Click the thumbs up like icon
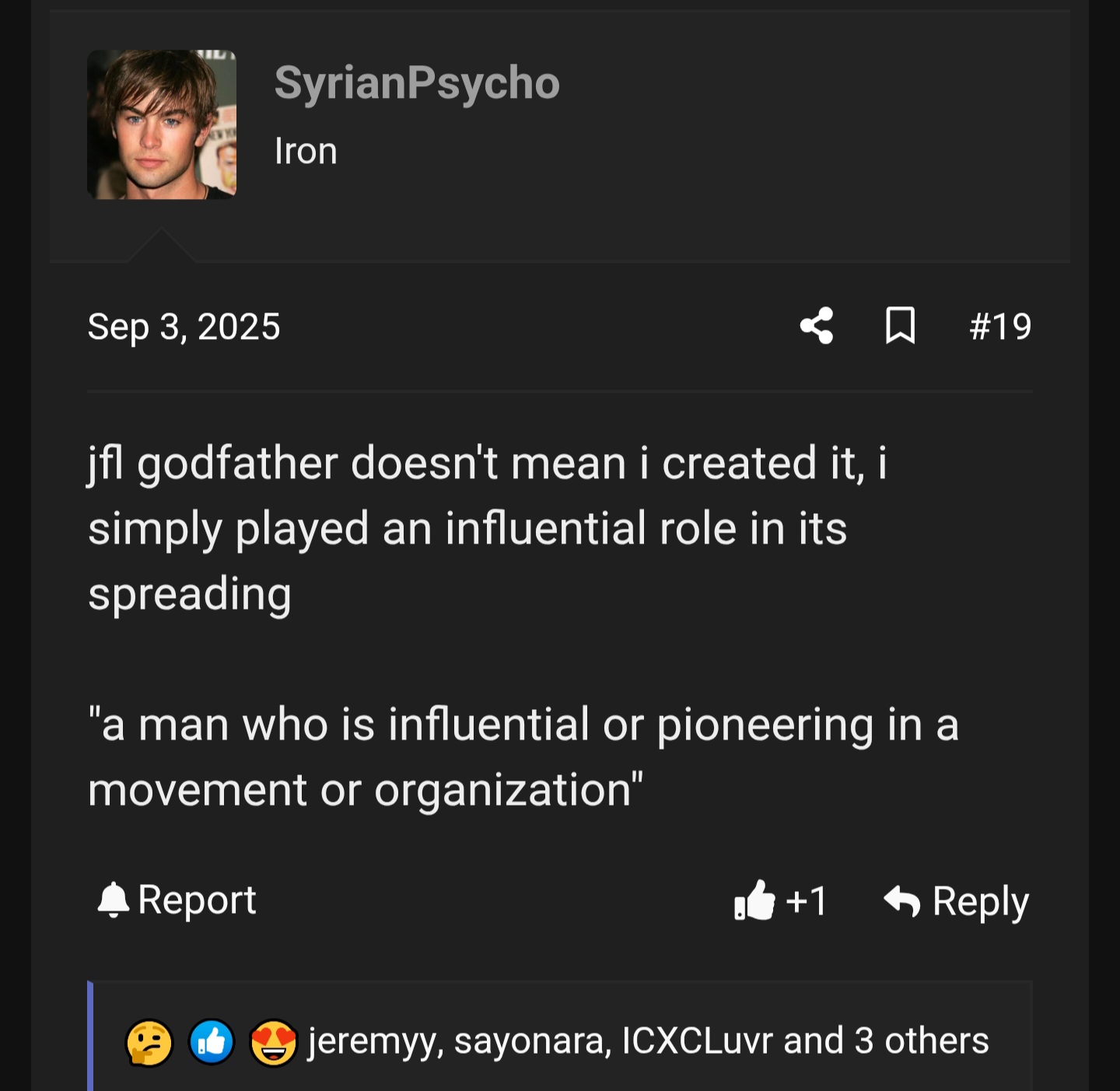Screen dimensions: 1120x1091 (754, 901)
